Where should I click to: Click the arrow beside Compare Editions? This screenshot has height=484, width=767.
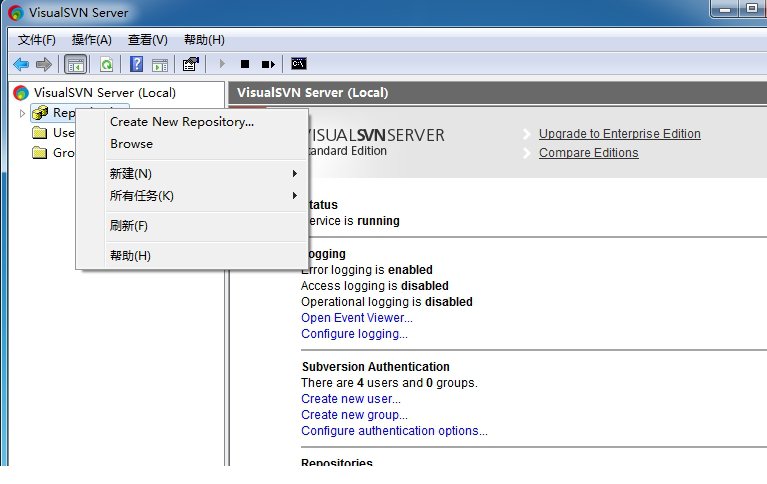tap(527, 153)
